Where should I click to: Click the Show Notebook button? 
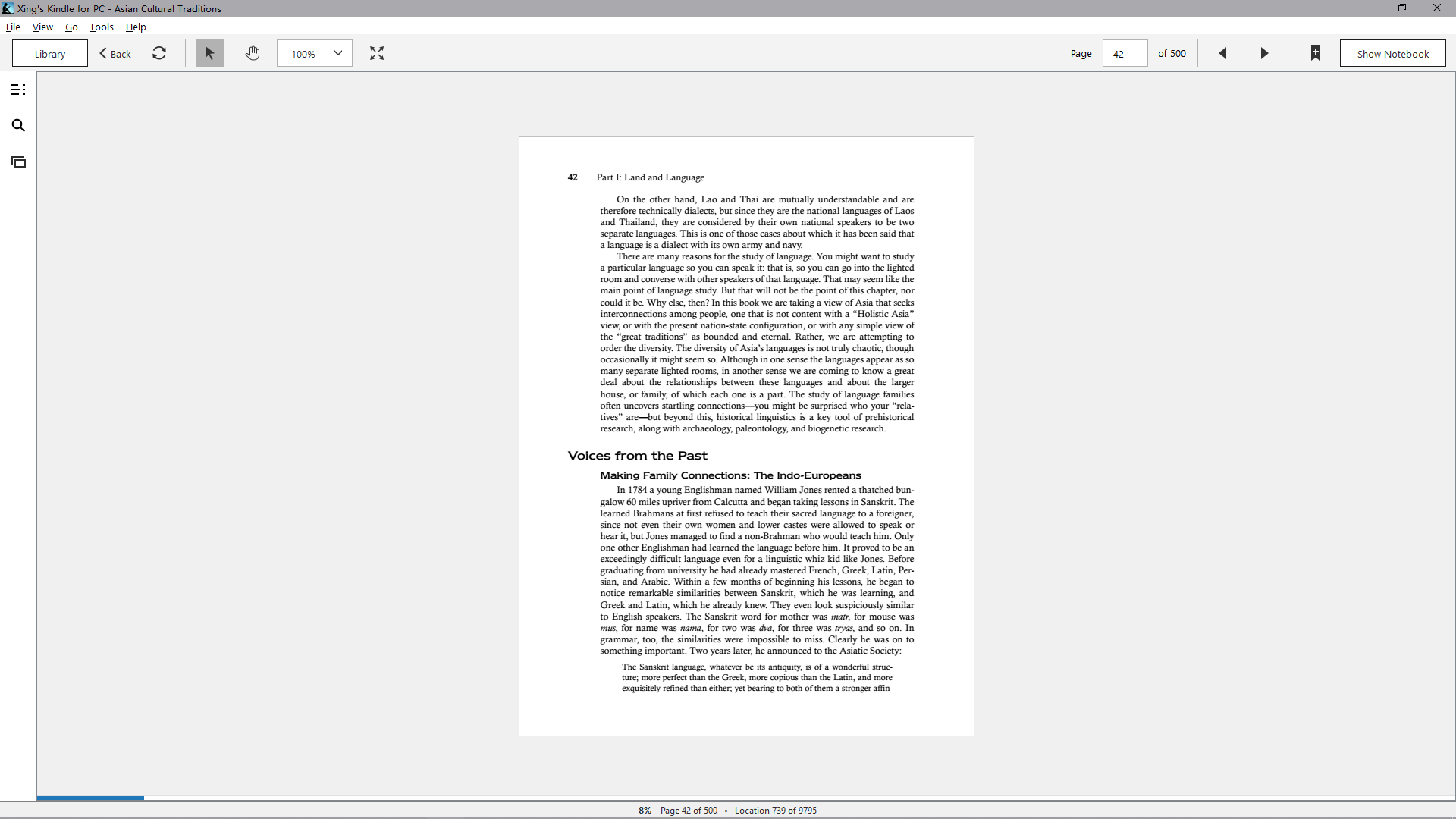[x=1393, y=53]
